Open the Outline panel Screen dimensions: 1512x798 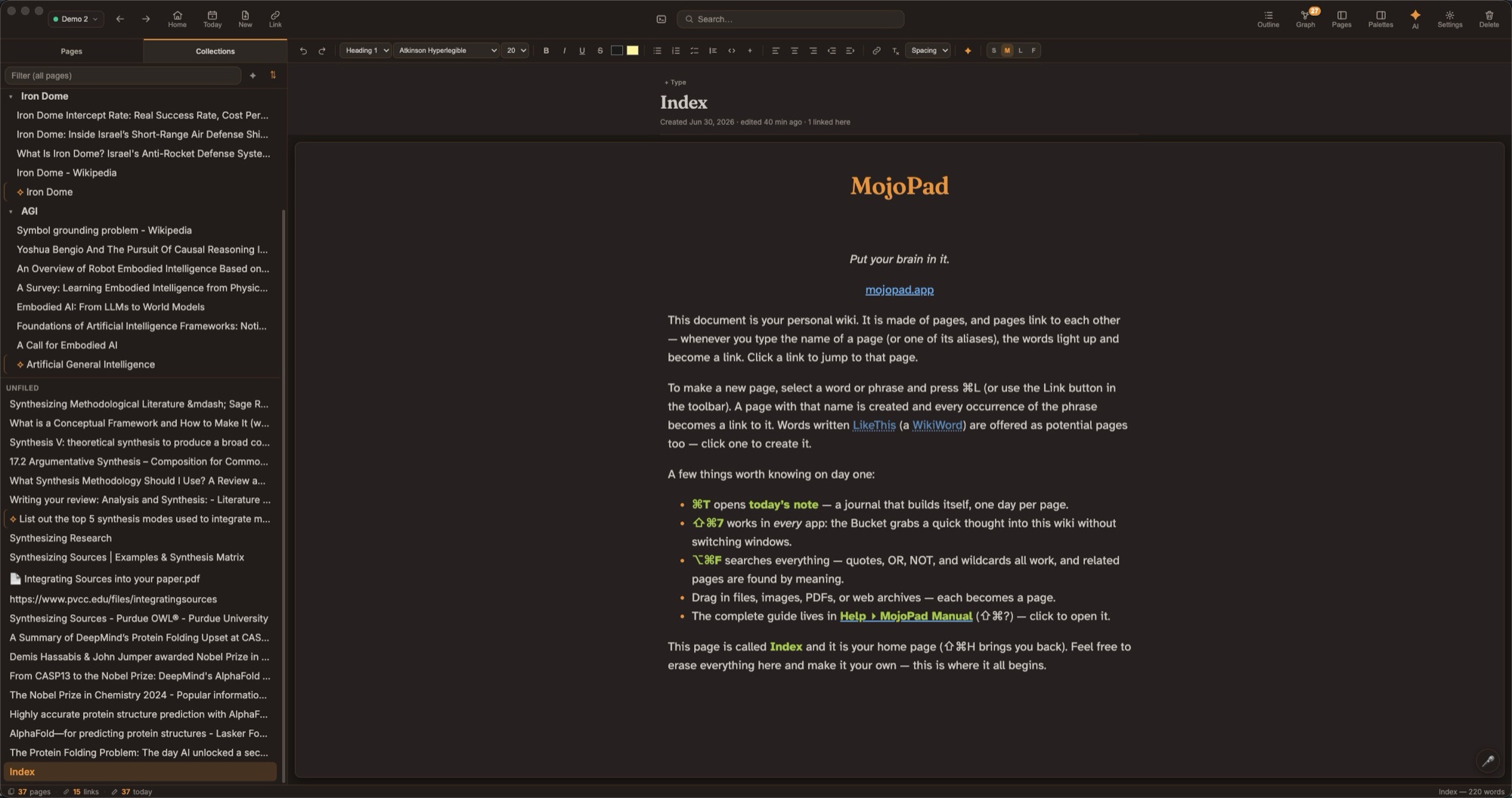(x=1268, y=19)
